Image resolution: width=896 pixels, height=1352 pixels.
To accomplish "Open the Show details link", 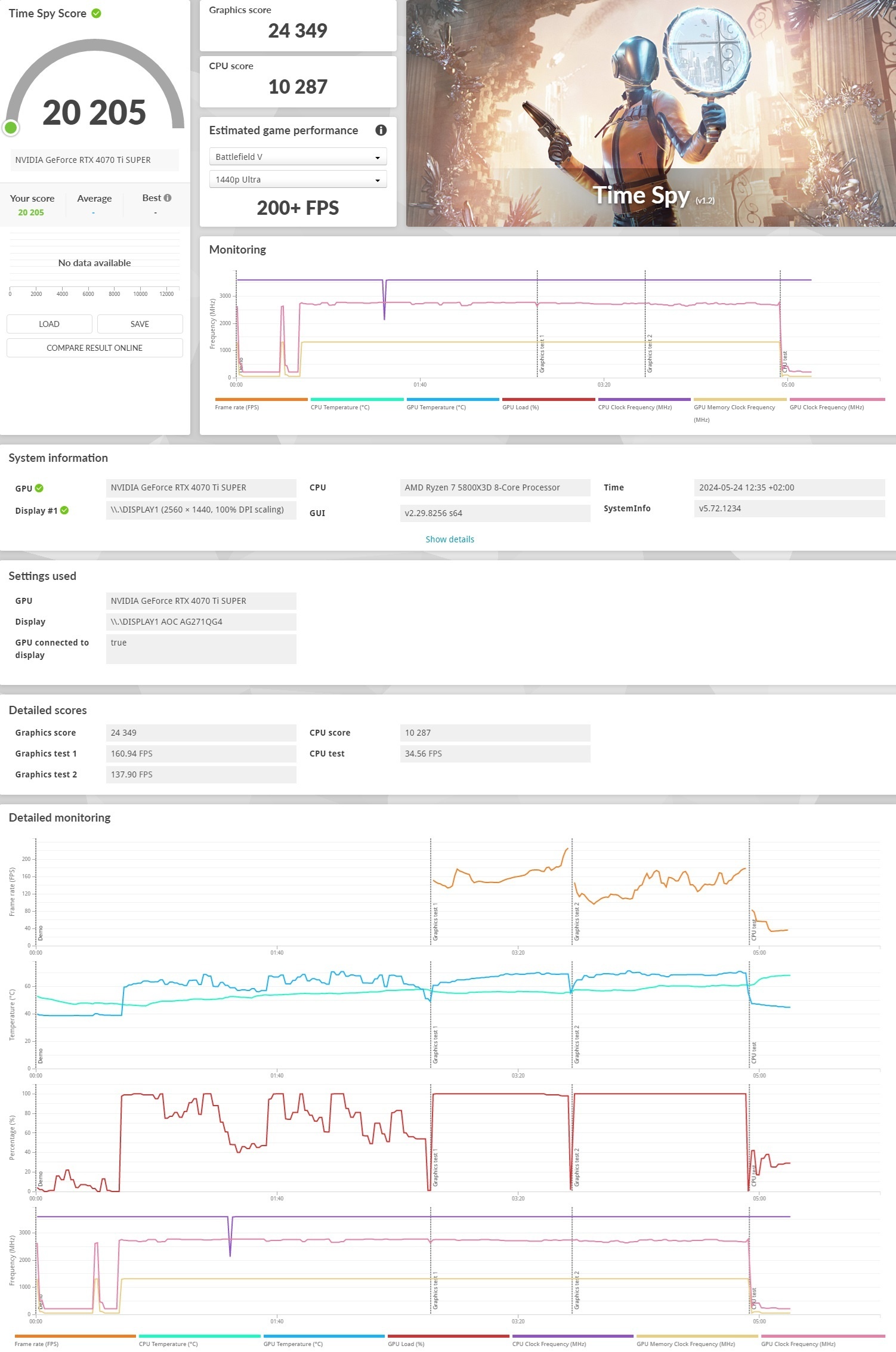I will [x=450, y=539].
